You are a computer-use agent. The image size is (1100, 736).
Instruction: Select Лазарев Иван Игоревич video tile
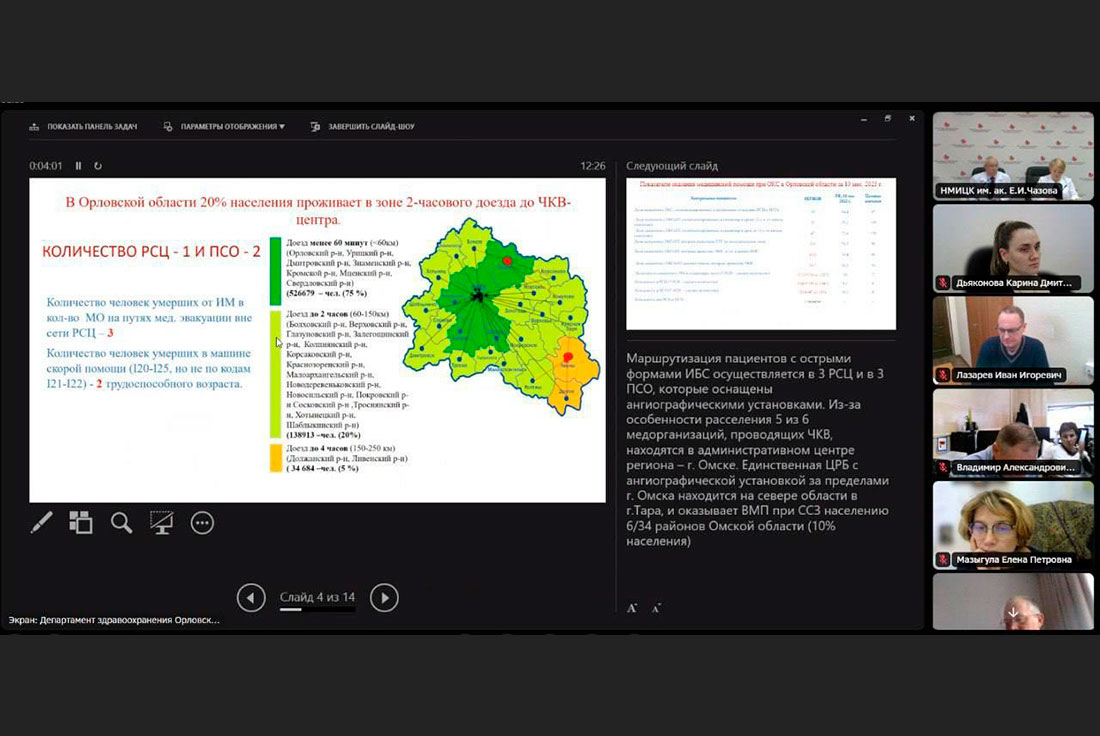(x=1013, y=340)
